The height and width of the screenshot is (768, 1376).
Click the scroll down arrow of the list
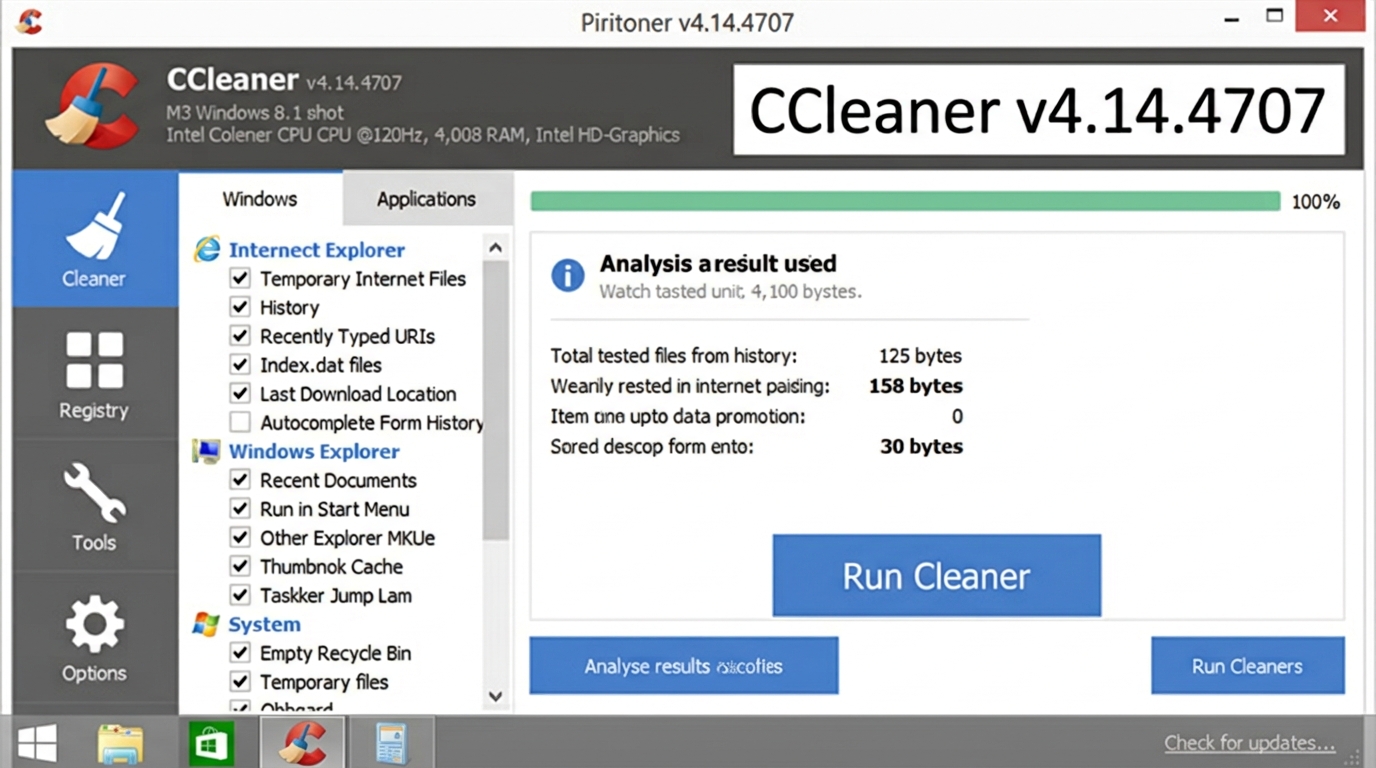point(496,696)
